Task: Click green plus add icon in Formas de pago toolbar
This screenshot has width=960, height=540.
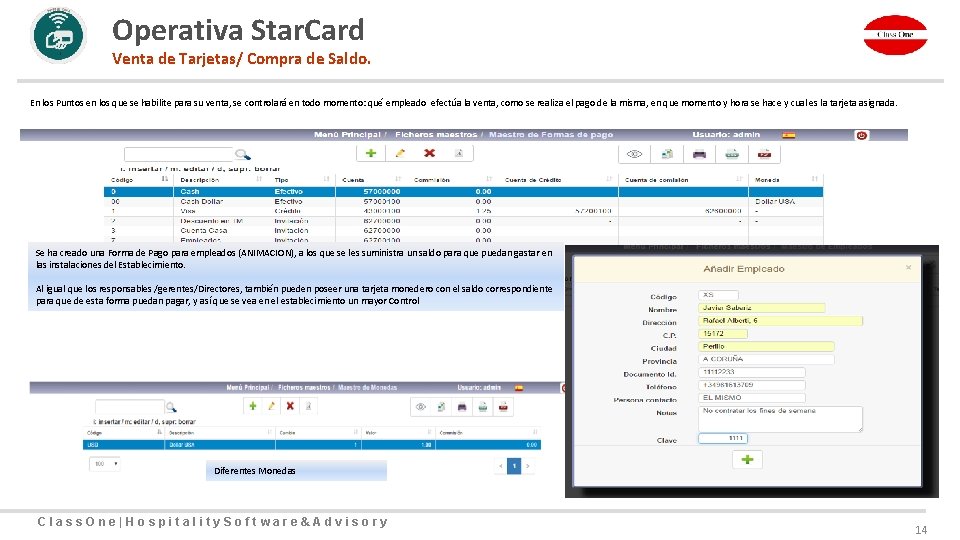Action: click(x=371, y=153)
